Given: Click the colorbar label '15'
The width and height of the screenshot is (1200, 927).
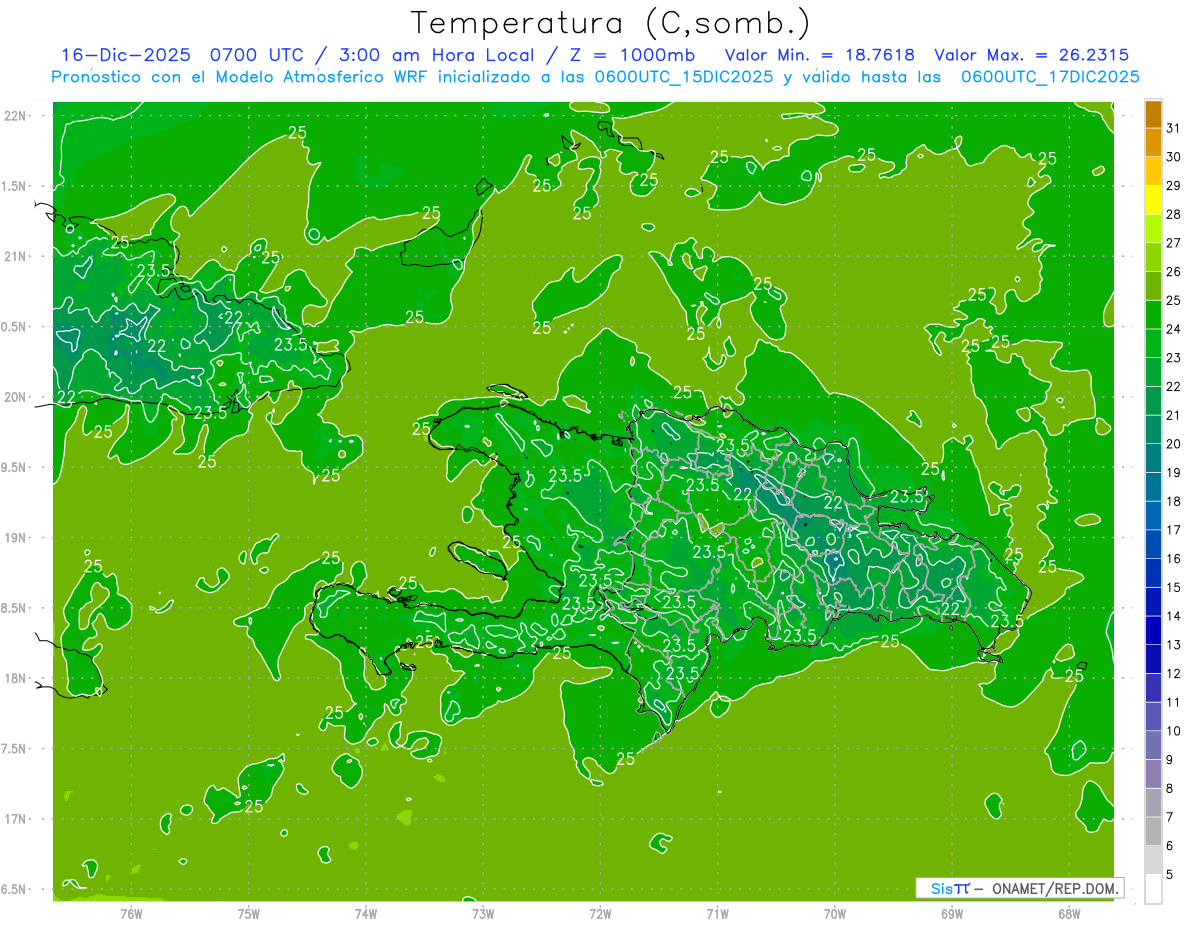Looking at the screenshot, I should pos(1174,588).
